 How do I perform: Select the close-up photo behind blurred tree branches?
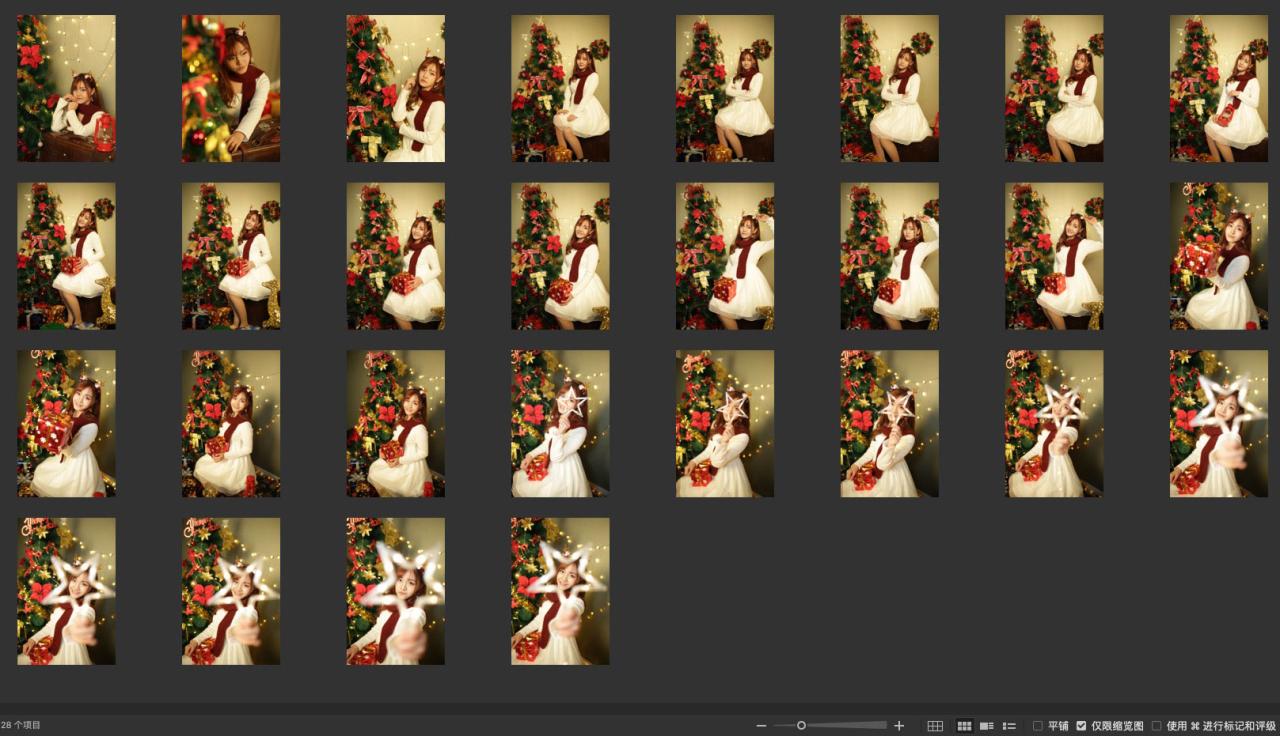click(231, 88)
